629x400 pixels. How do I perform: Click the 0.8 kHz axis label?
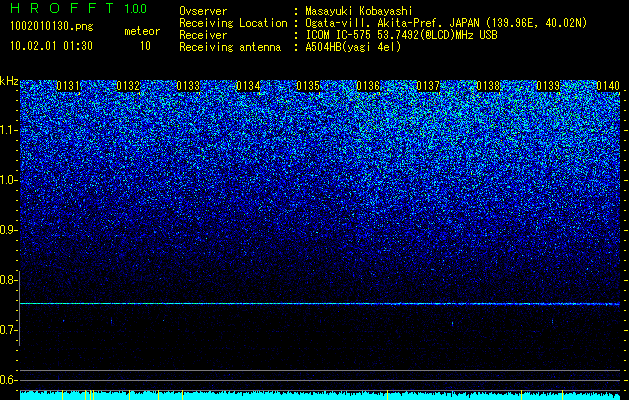[x=7, y=280]
